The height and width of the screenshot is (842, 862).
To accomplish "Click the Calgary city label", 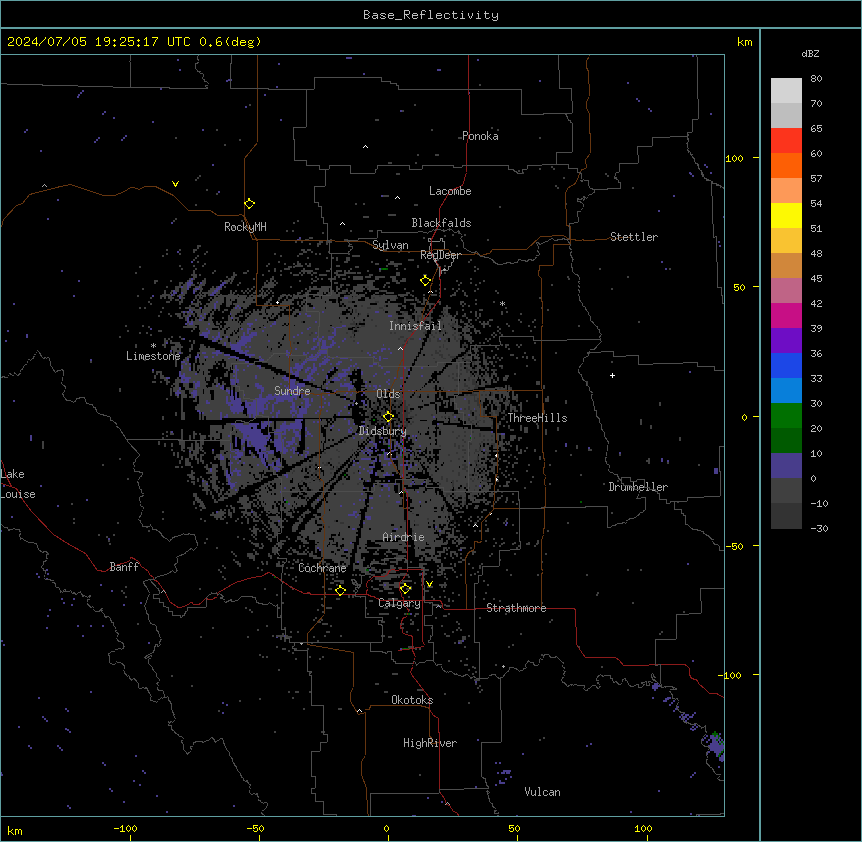I will (x=399, y=603).
